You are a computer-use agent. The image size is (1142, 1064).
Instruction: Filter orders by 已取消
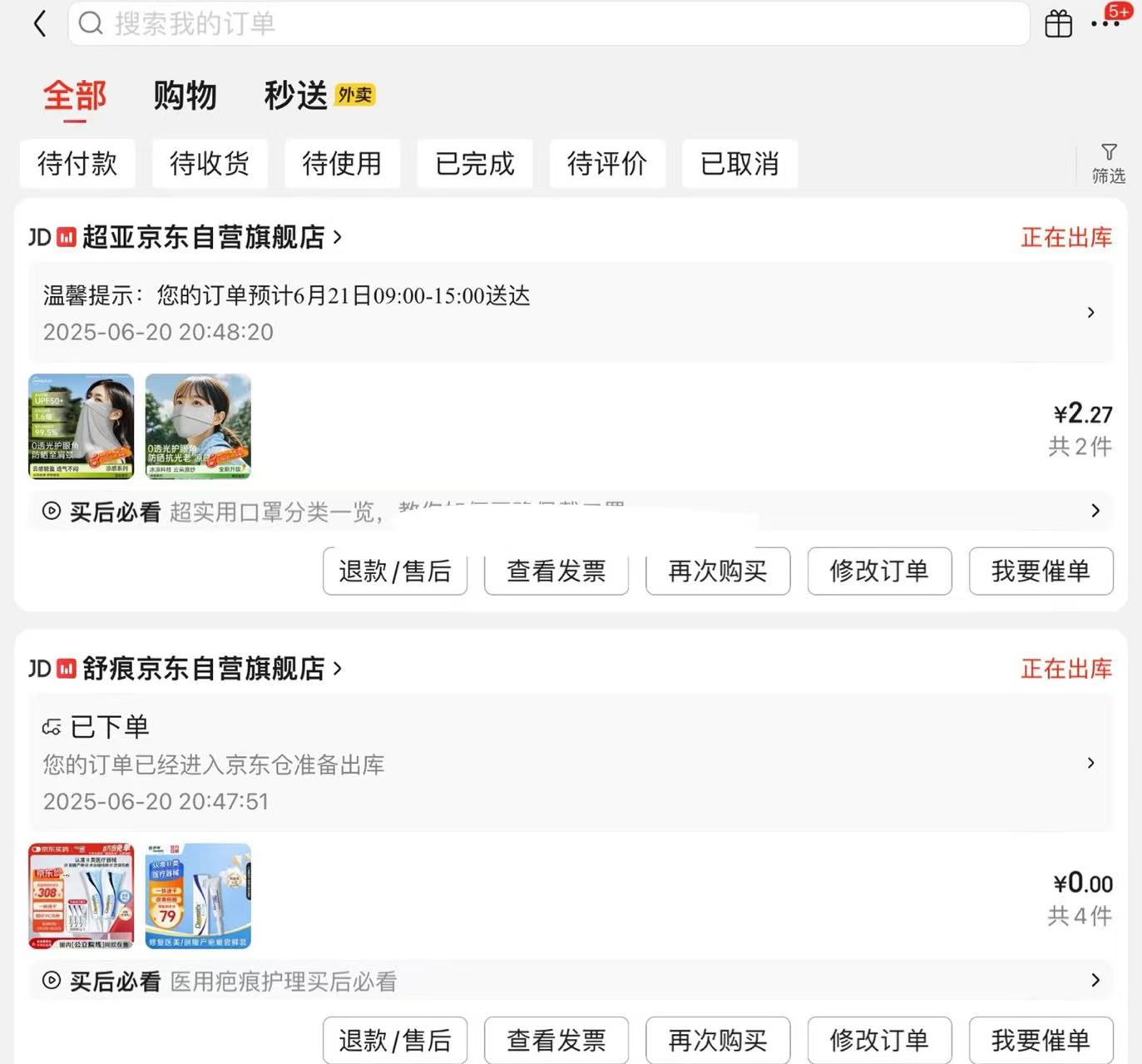[x=739, y=163]
